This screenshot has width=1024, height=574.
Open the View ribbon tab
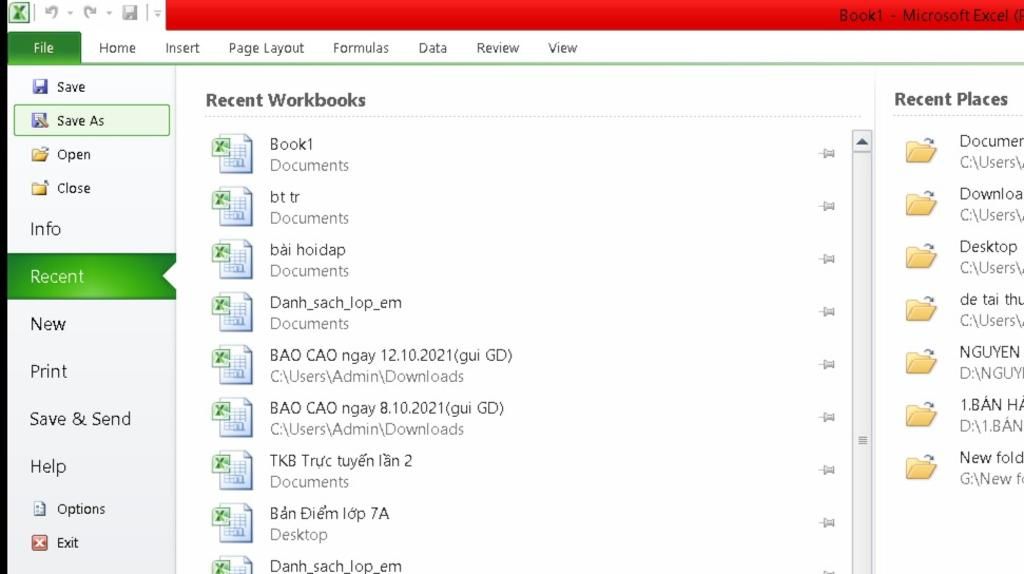click(x=562, y=48)
